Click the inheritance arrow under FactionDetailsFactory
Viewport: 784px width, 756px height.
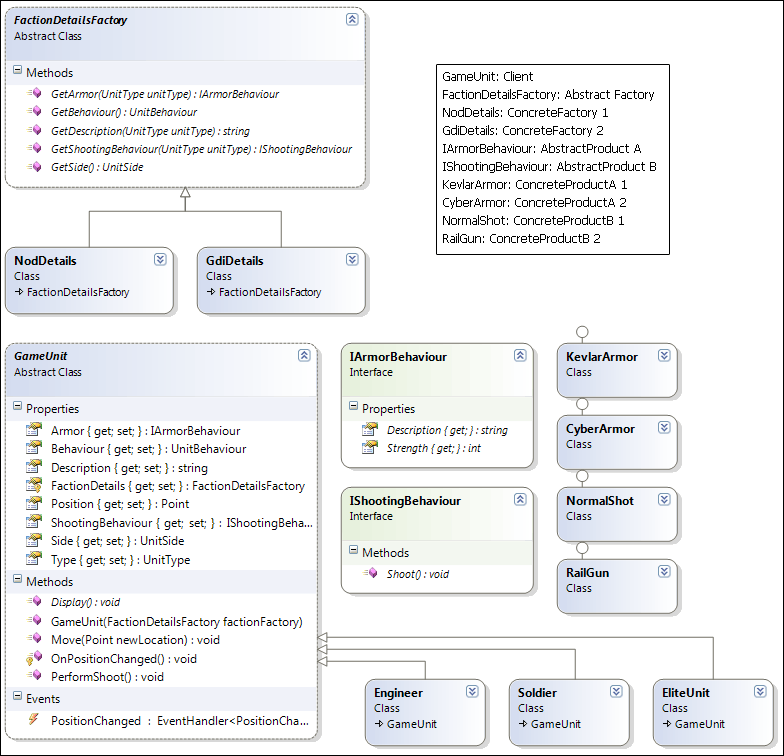click(x=185, y=192)
